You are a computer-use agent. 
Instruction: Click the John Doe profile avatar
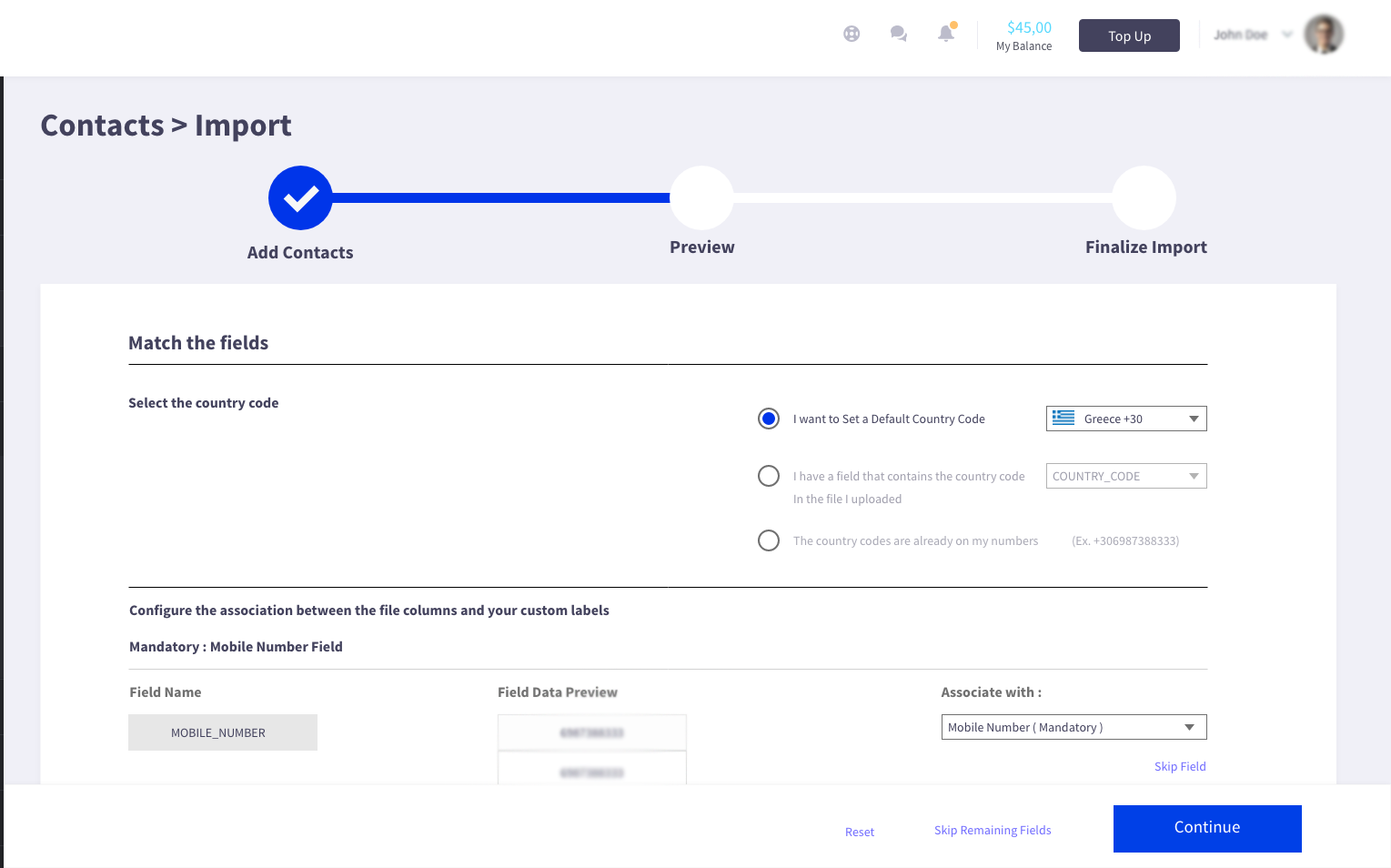tap(1324, 35)
